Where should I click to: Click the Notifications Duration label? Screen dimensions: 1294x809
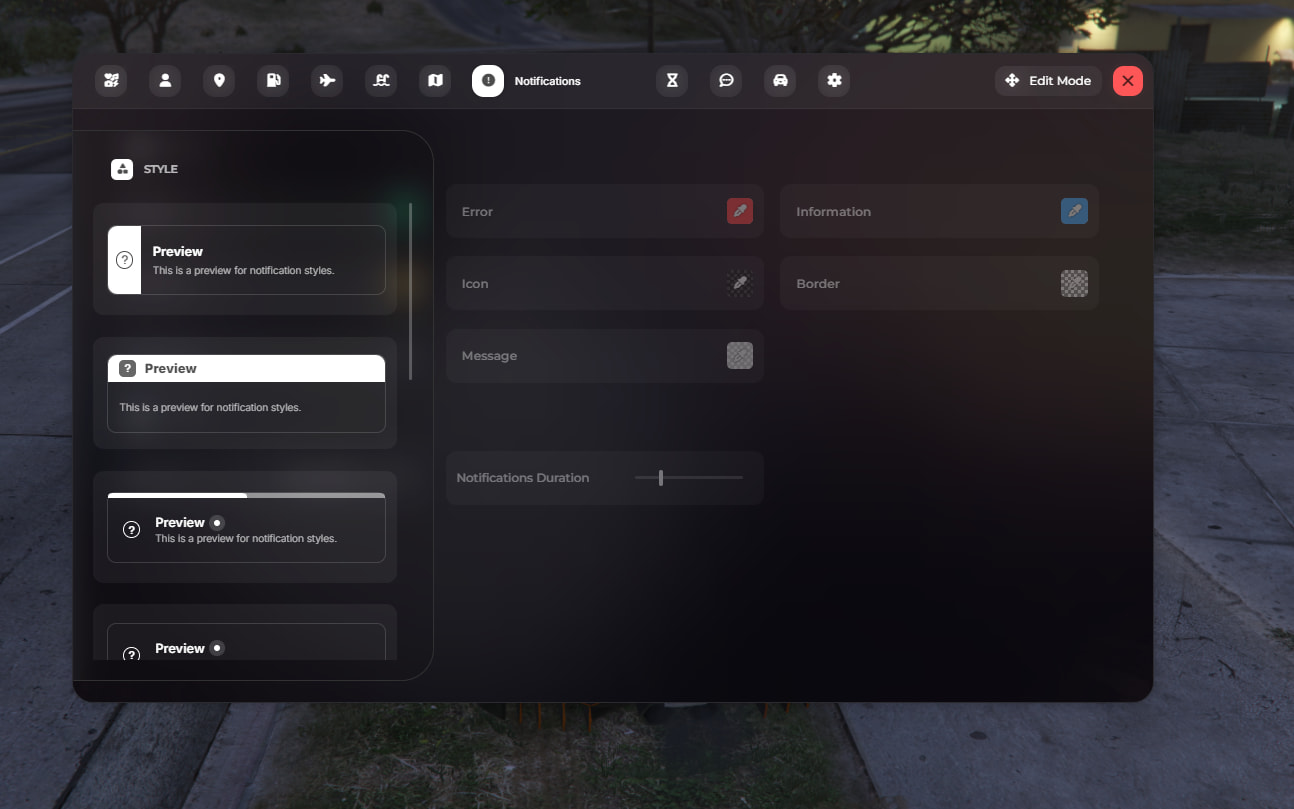[522, 478]
